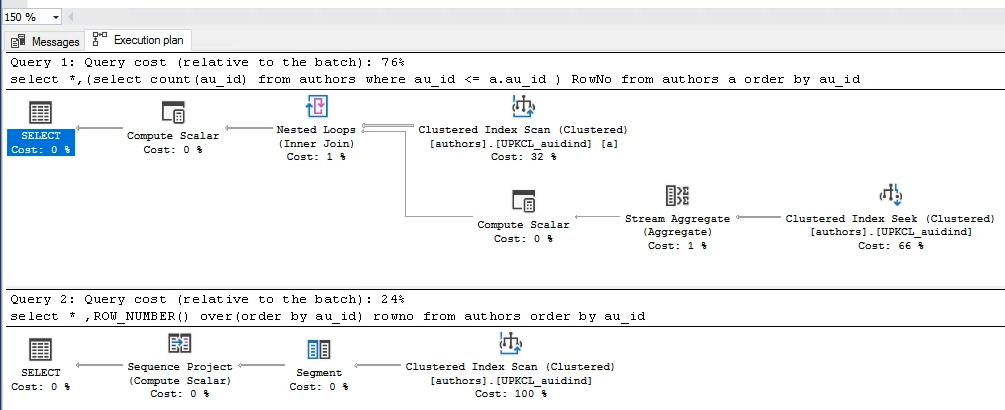Click 'Cost: 1 %' under Stream Aggregate
This screenshot has height=410, width=1005.
[x=677, y=246]
